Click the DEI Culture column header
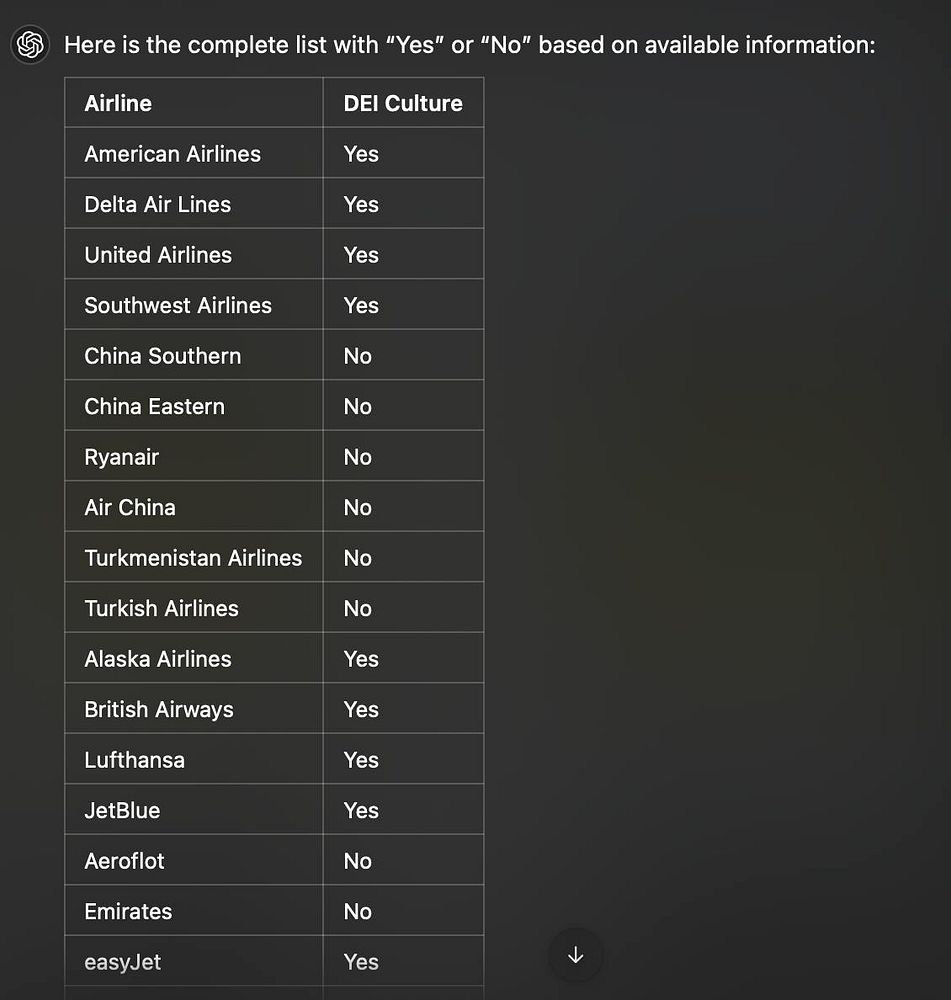Screen dimensions: 951x1000 click(x=403, y=103)
